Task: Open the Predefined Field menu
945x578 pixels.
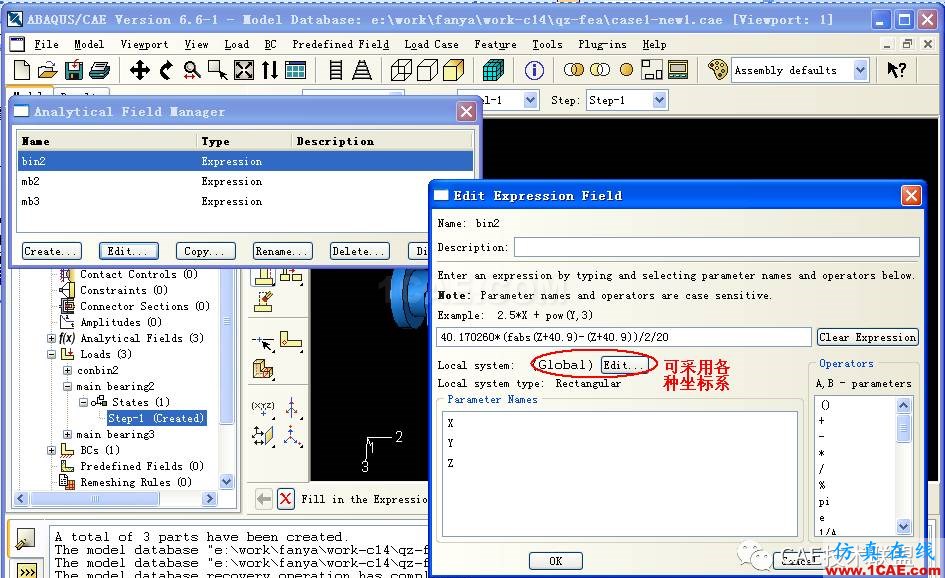Action: (x=341, y=45)
